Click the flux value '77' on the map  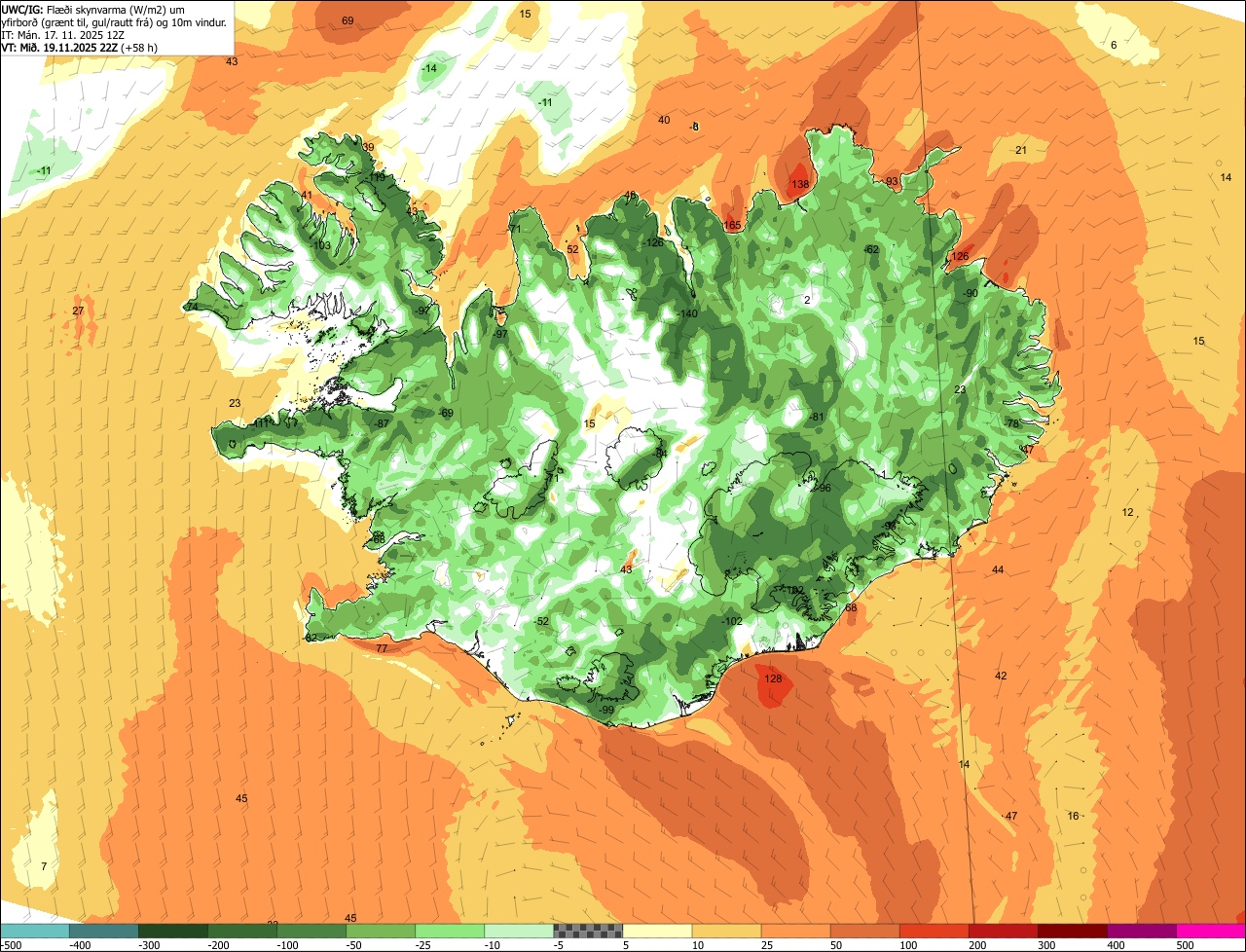[x=382, y=649]
